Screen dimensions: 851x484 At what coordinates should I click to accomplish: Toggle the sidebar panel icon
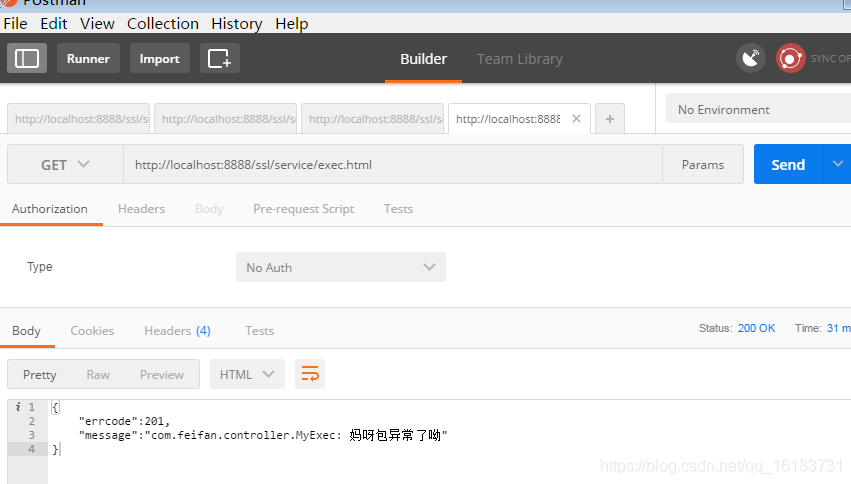[x=27, y=58]
